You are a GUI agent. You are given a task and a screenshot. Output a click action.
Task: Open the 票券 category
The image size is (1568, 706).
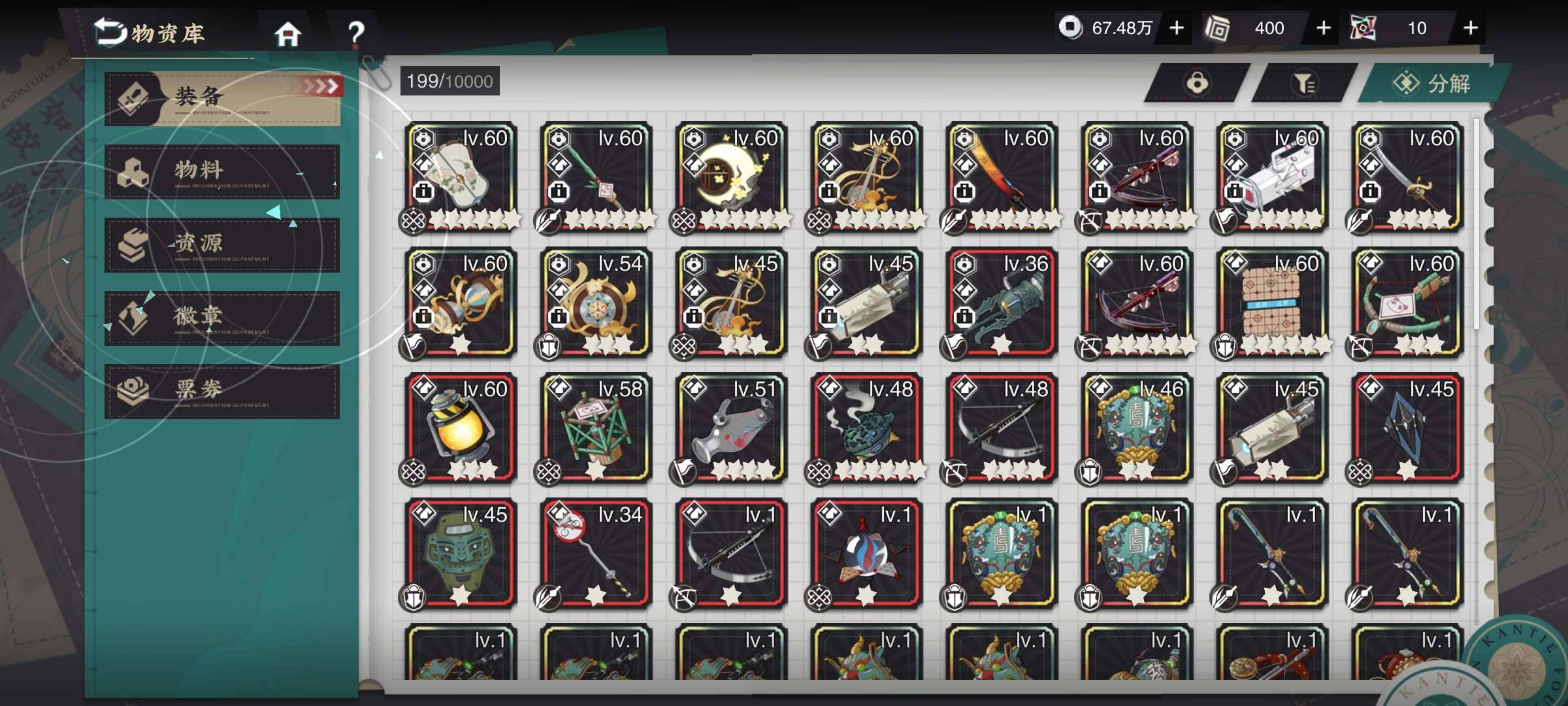(x=222, y=392)
